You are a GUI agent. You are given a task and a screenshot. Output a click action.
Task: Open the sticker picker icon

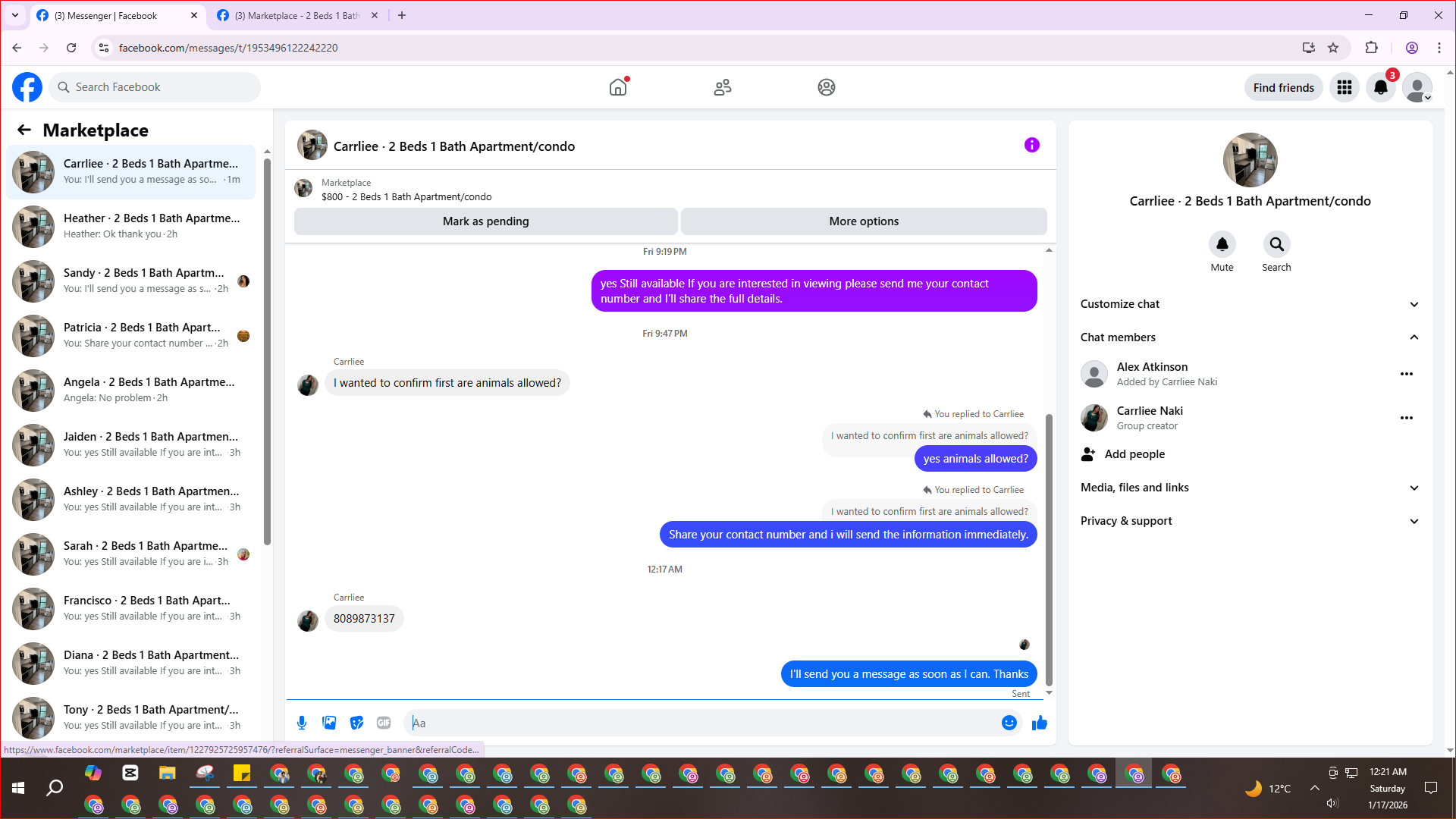pyautogui.click(x=356, y=723)
